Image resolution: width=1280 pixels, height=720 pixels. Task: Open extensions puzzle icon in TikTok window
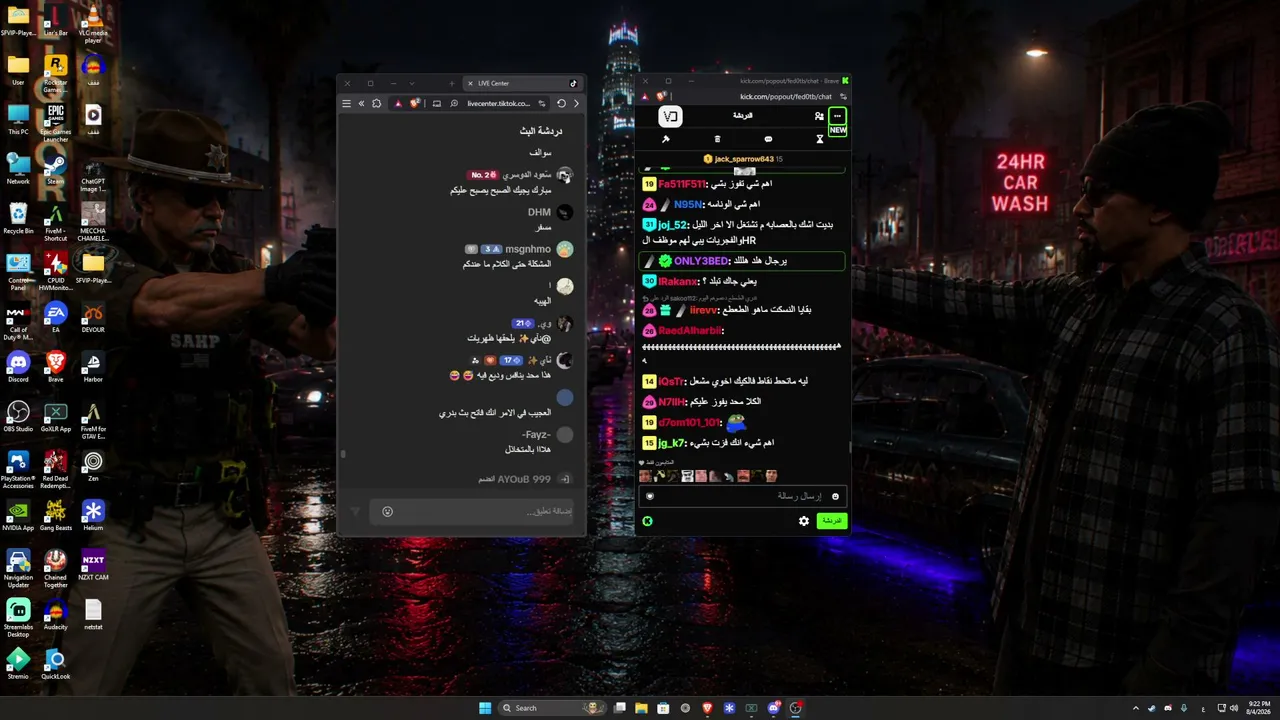[377, 103]
